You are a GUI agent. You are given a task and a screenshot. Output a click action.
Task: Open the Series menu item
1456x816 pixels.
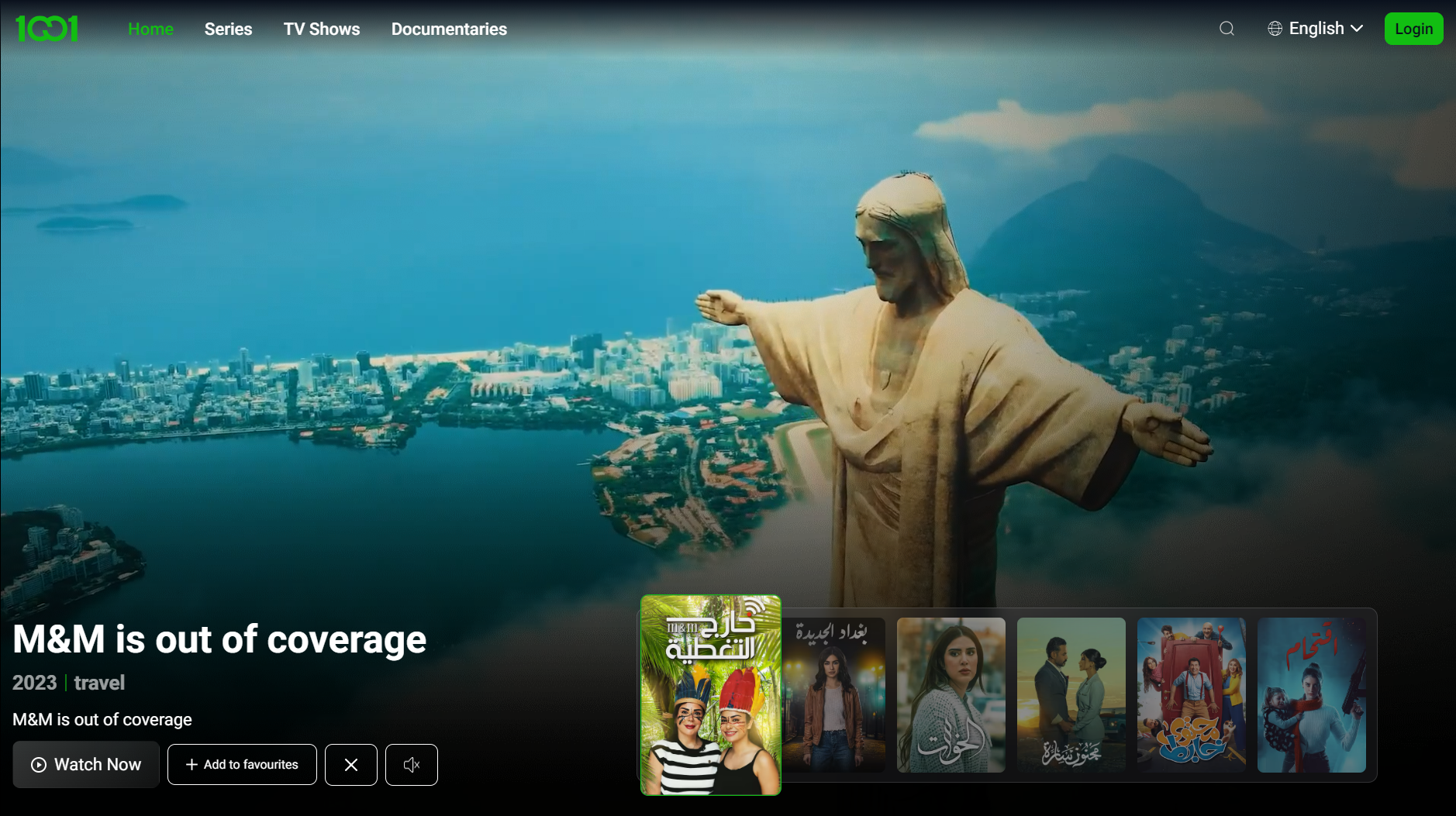click(227, 29)
